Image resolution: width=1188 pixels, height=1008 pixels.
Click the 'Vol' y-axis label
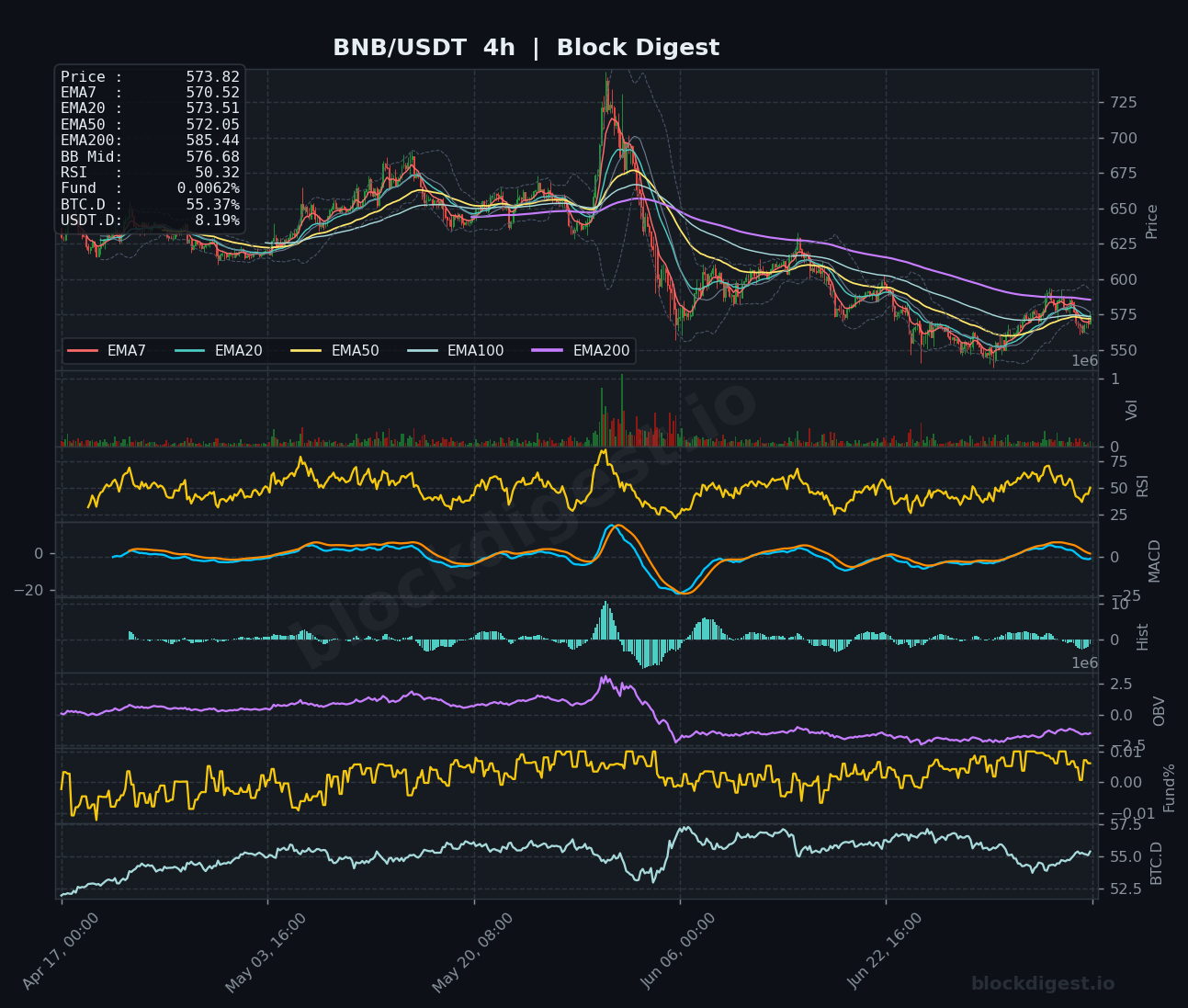point(1132,410)
